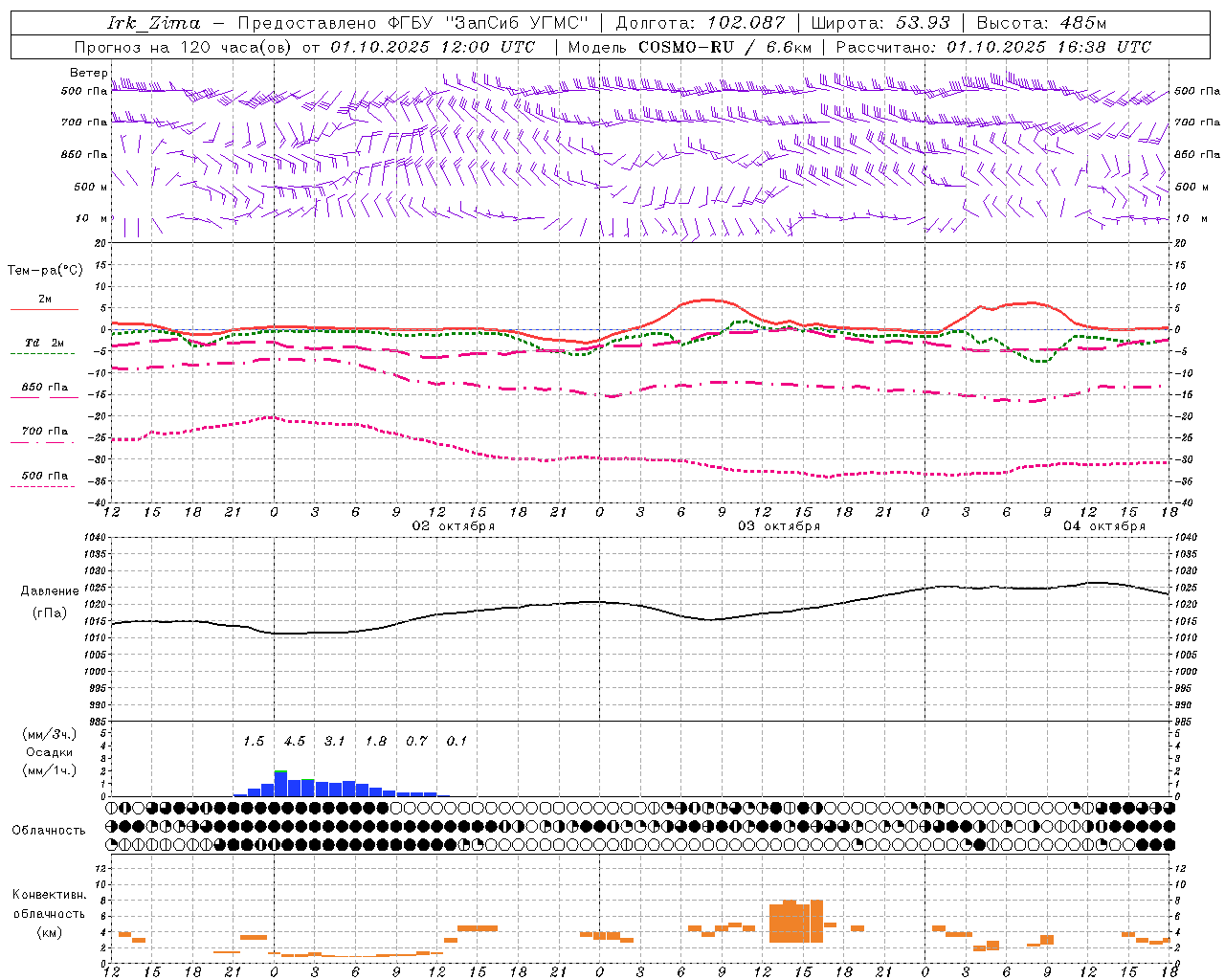Click the '(гПа)' unit label under Давление
The image size is (1225, 980).
[50, 613]
